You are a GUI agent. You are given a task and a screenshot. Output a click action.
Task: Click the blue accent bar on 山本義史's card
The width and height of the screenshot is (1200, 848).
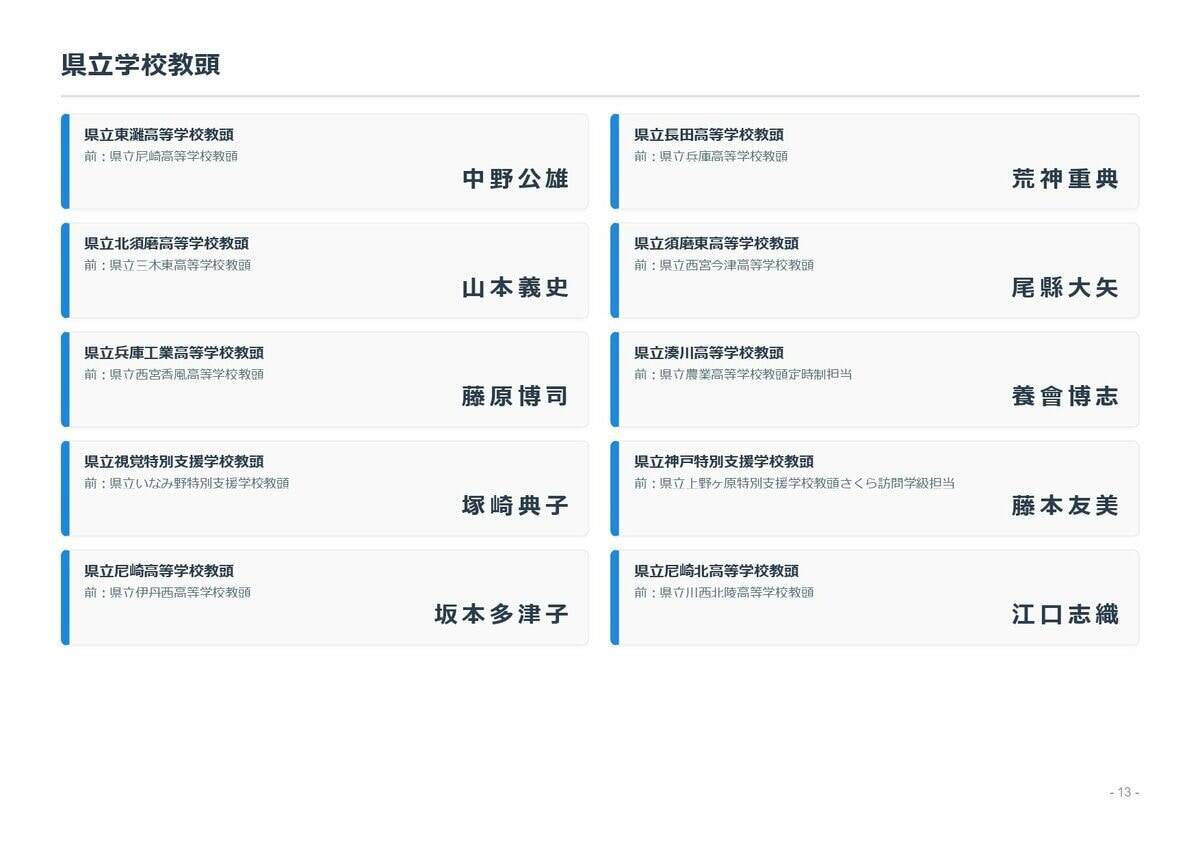coord(66,269)
